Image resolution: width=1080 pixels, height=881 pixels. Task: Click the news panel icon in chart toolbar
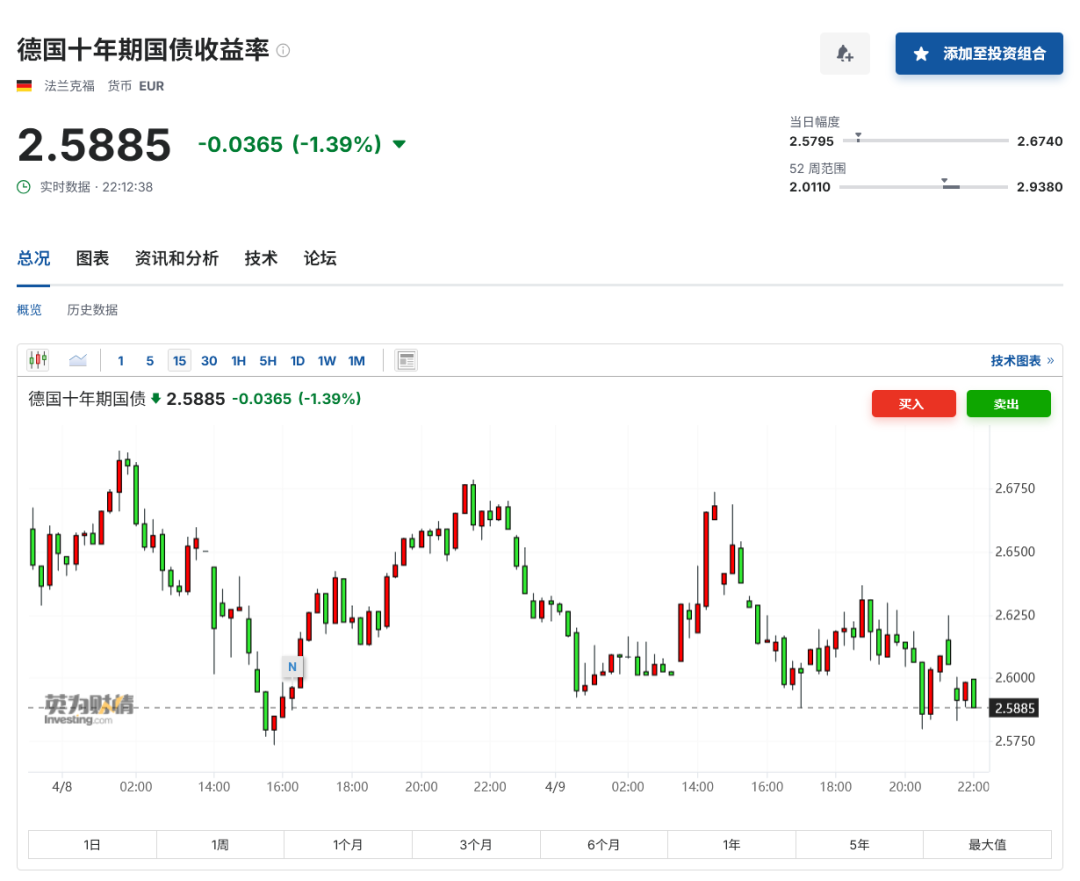[x=406, y=361]
